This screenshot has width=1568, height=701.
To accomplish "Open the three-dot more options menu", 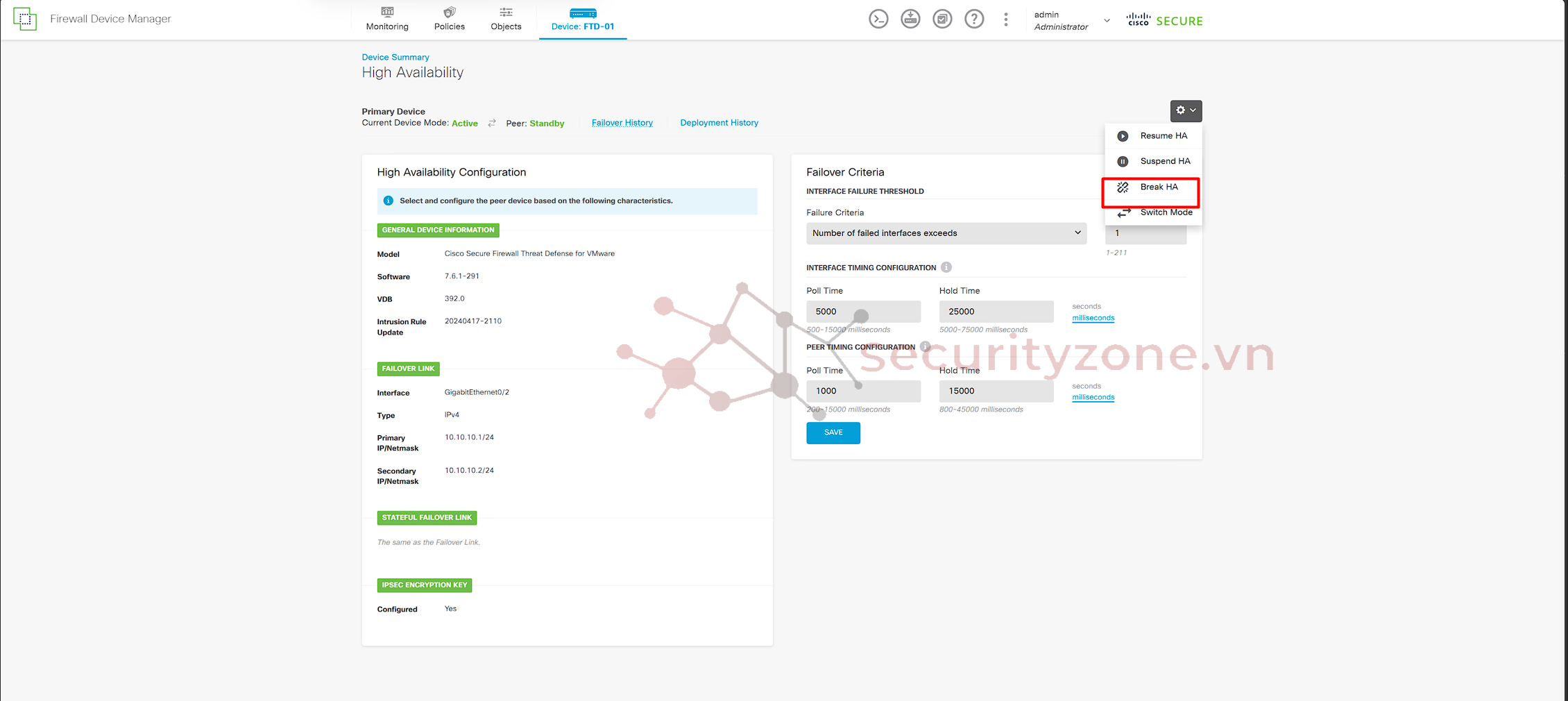I will tap(1006, 19).
